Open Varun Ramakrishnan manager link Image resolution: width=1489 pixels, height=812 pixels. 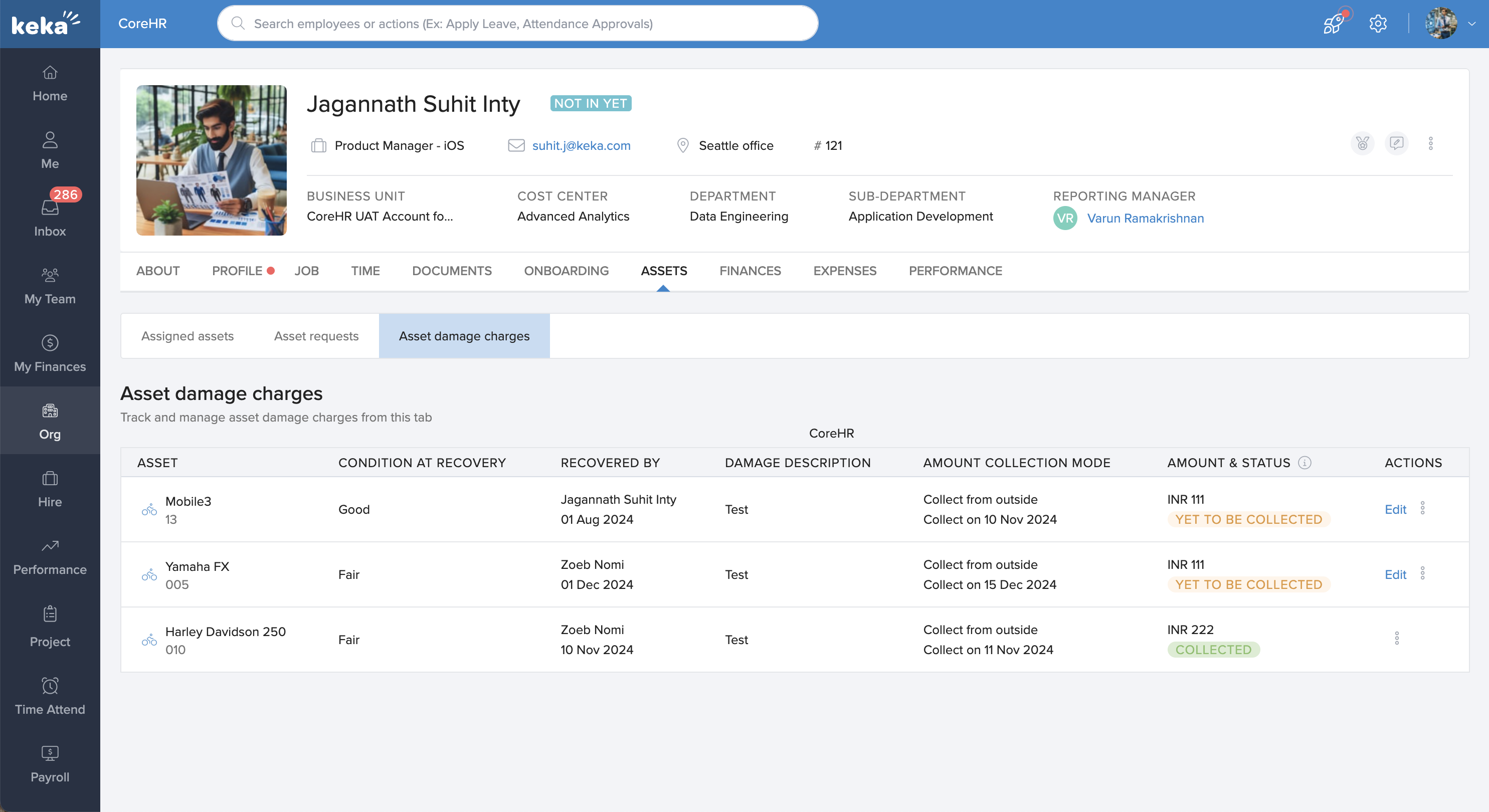[x=1145, y=218]
